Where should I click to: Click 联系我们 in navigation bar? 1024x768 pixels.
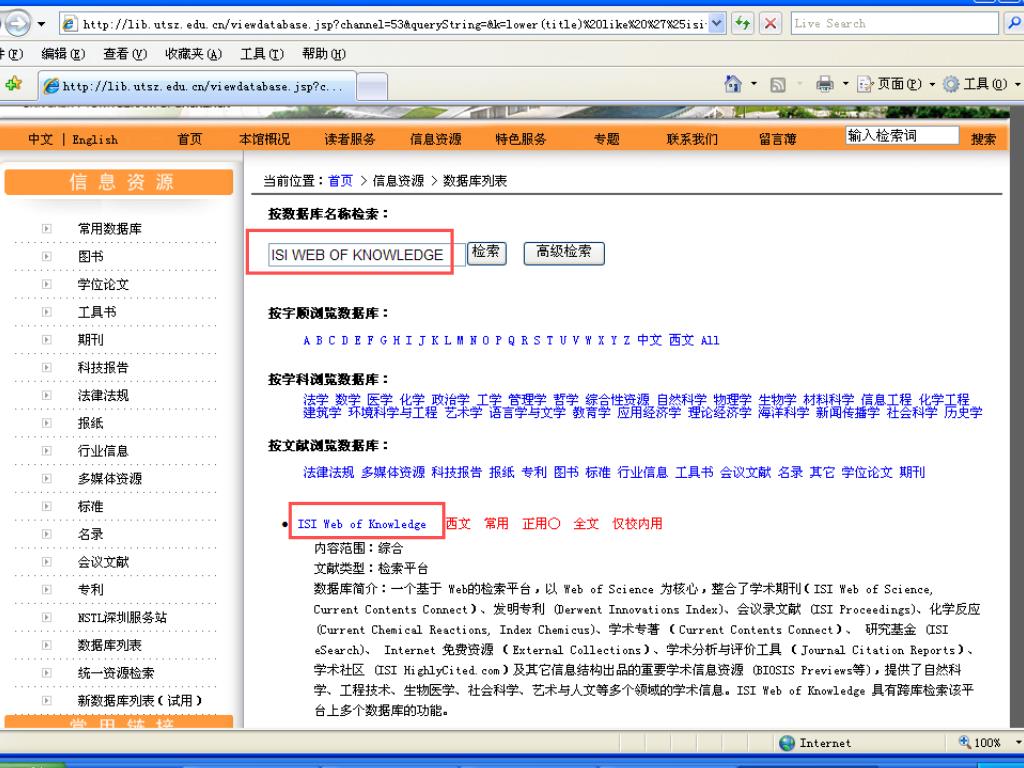[692, 138]
